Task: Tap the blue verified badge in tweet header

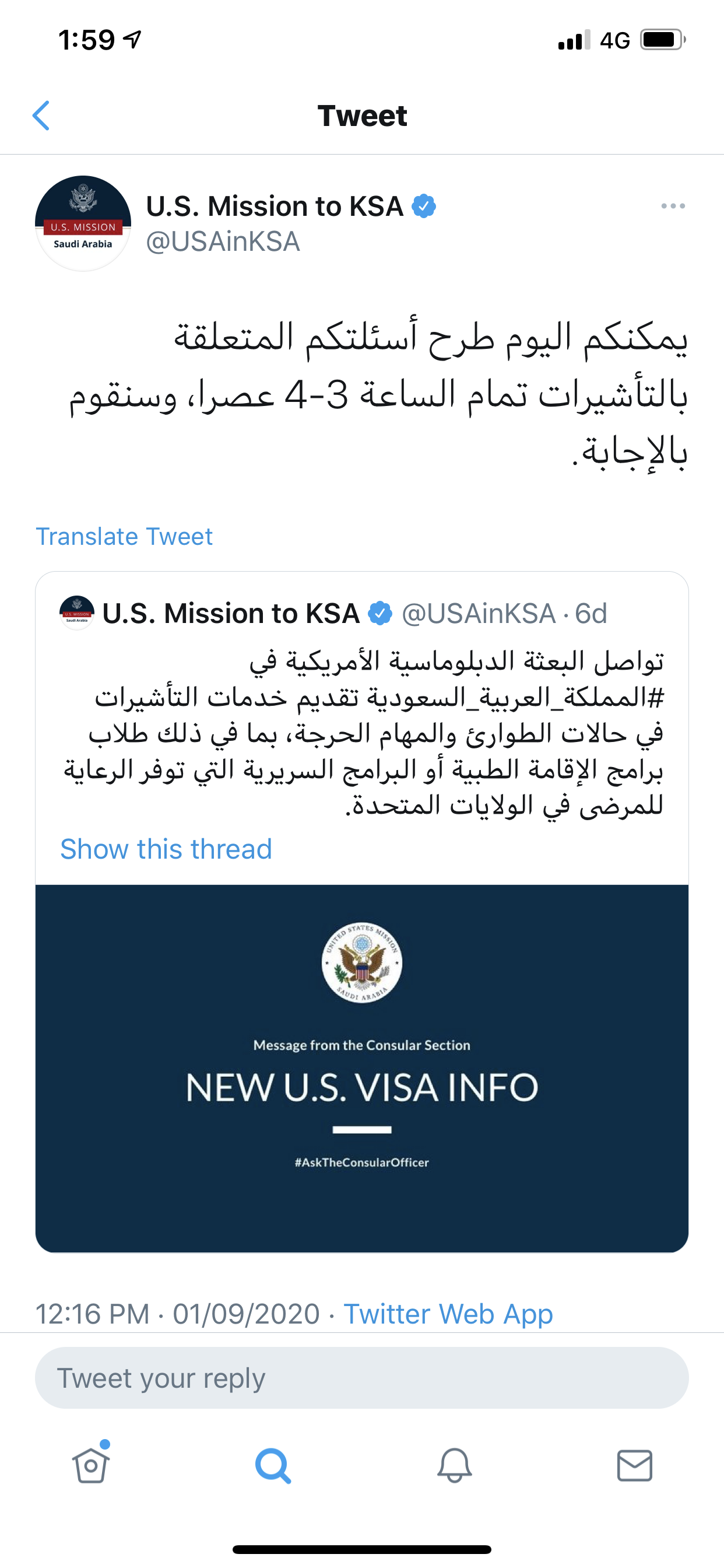Action: click(x=424, y=206)
